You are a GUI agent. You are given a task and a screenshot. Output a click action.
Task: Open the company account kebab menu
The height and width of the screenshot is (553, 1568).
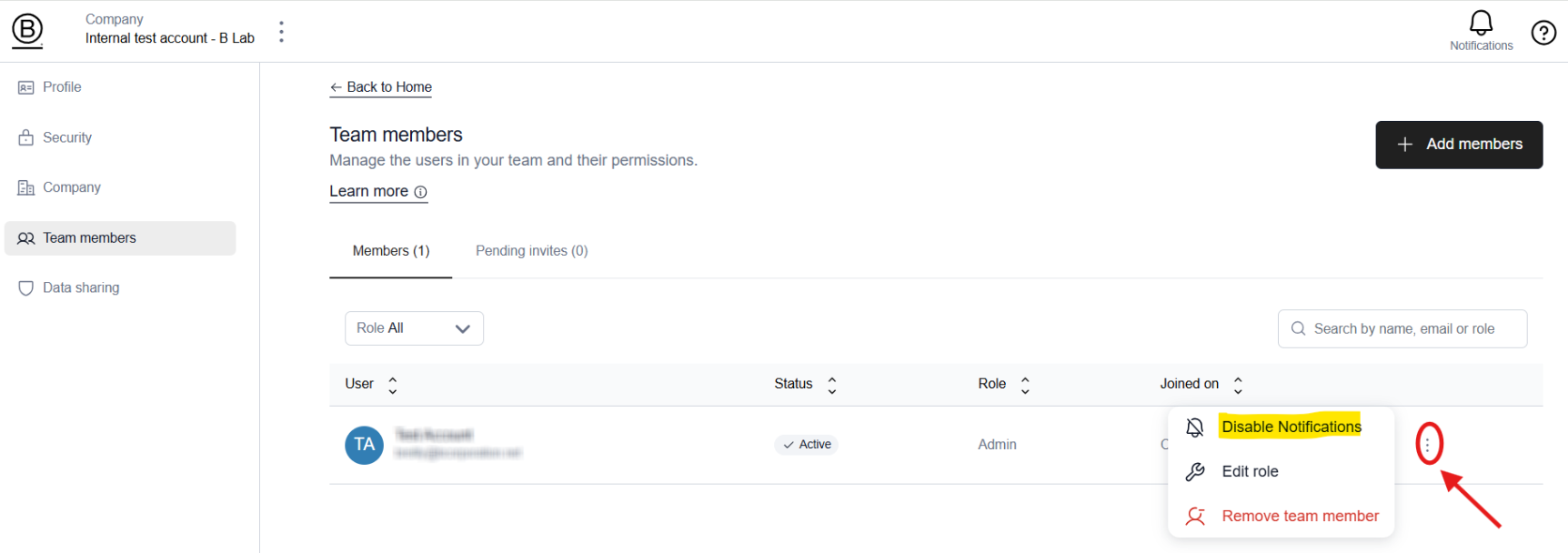coord(281,32)
